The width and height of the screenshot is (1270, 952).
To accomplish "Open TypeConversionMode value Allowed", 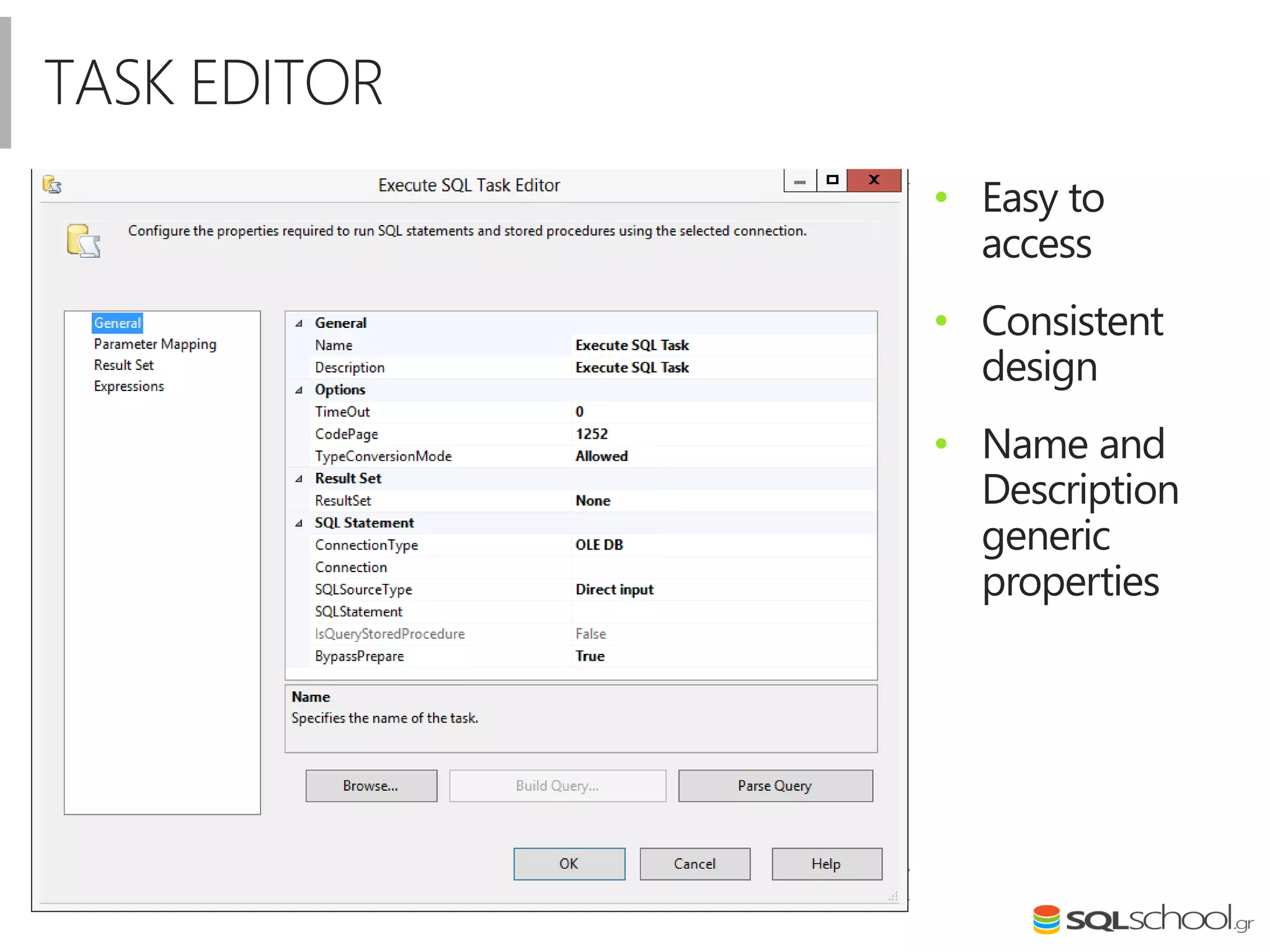I will [724, 456].
